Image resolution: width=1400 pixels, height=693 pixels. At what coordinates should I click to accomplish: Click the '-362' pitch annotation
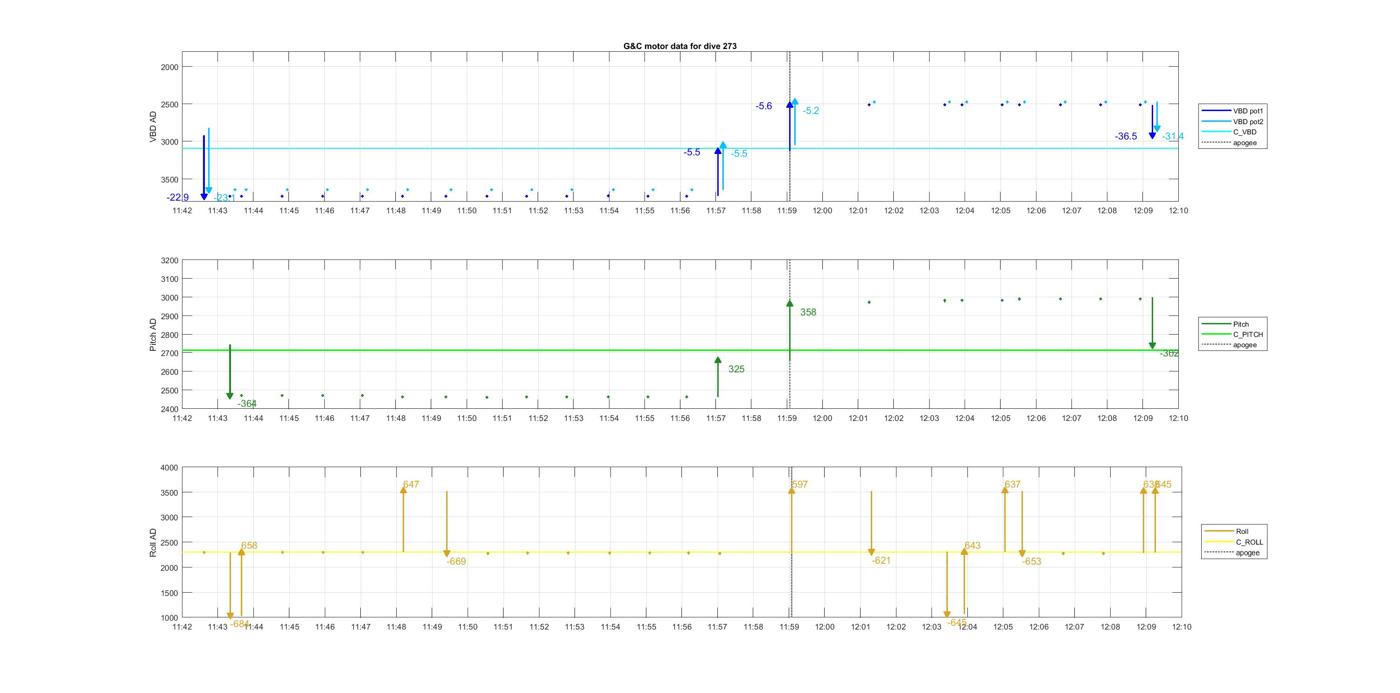[1169, 354]
